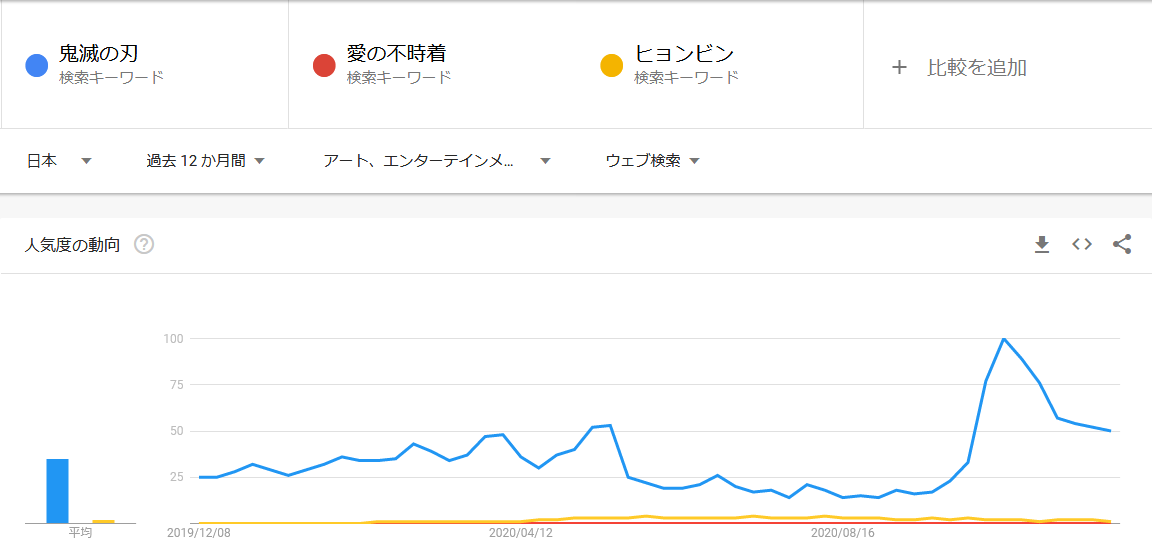Image resolution: width=1152 pixels, height=544 pixels.
Task: Open the embed code icon
Action: coord(1082,245)
